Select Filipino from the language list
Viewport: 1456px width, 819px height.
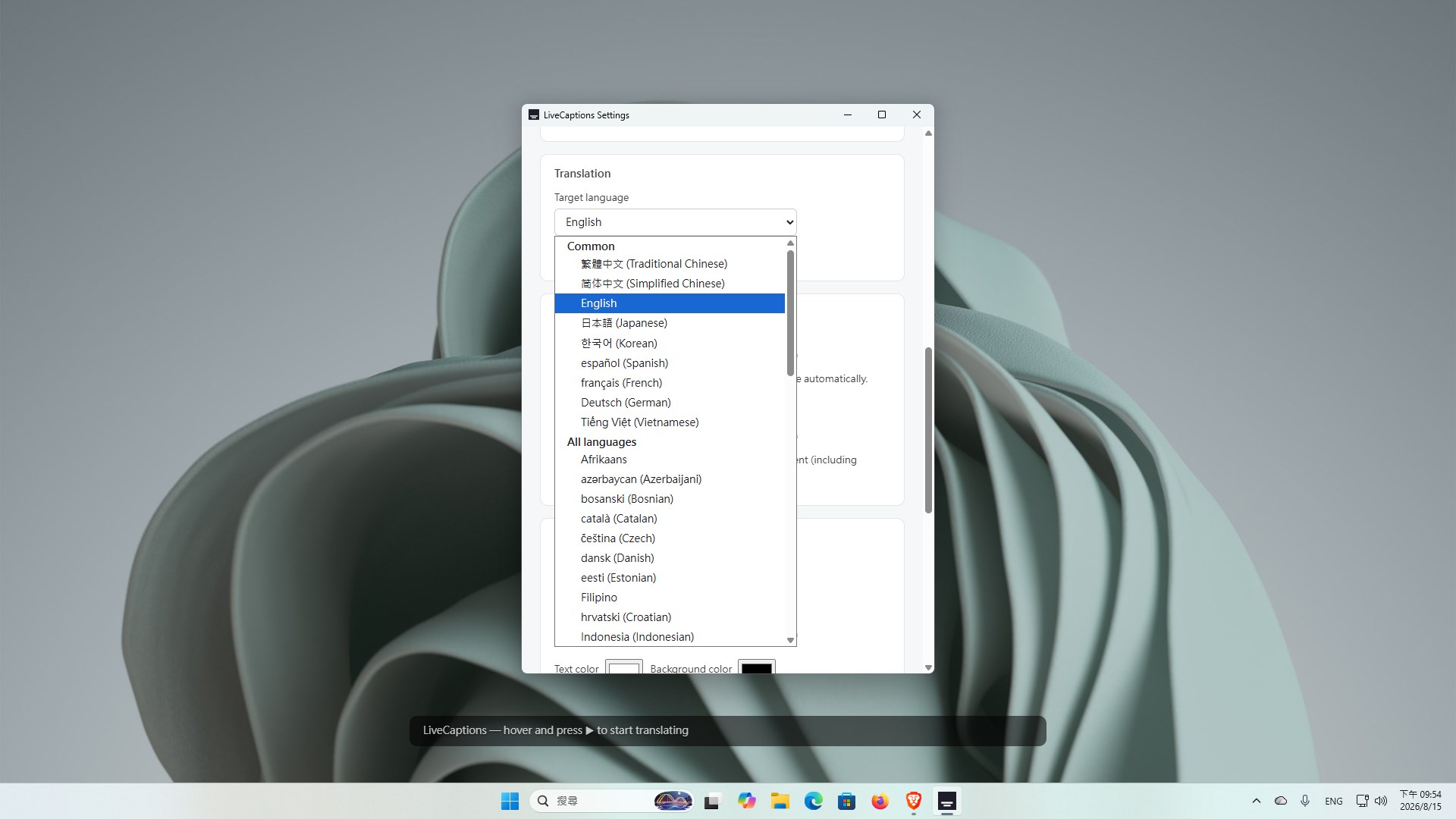point(670,598)
